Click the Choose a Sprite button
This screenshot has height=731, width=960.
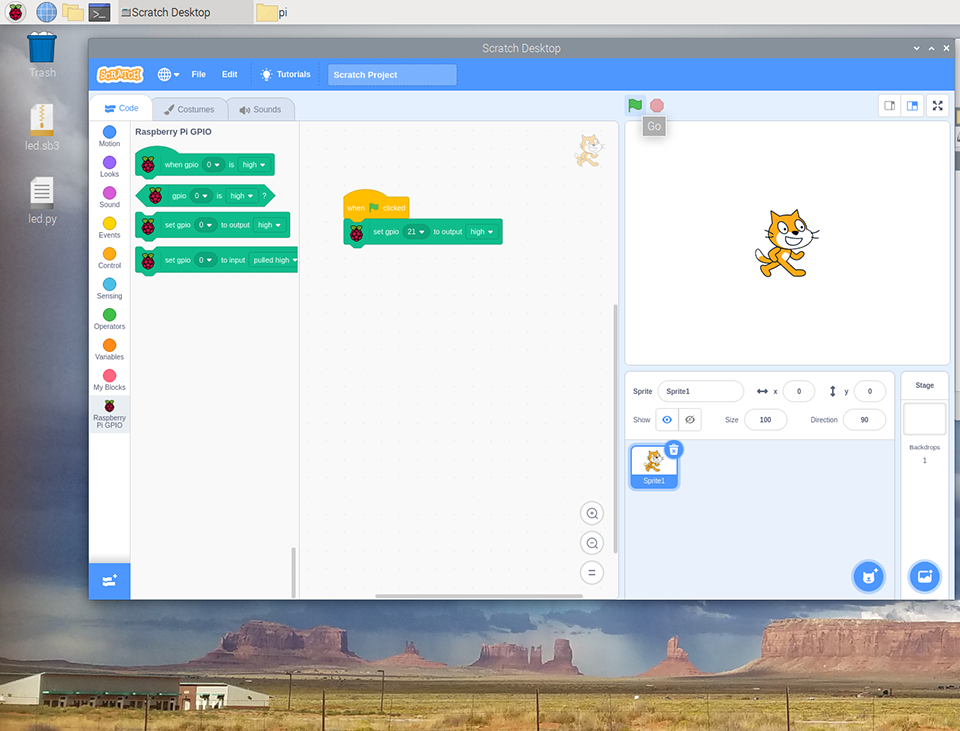[869, 577]
